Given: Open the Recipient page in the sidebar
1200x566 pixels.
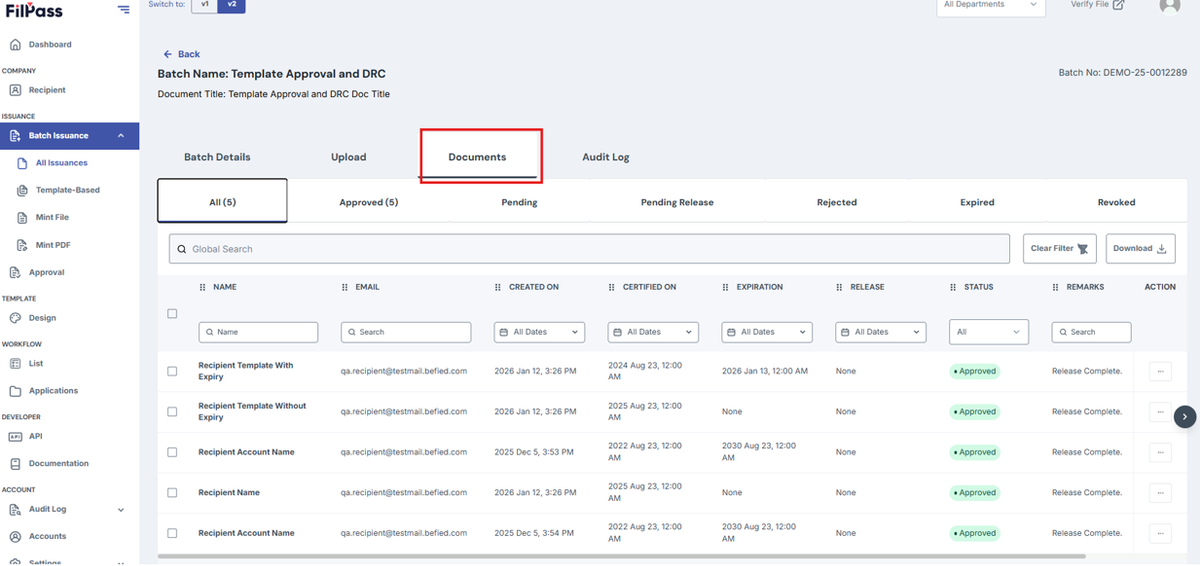Looking at the screenshot, I should pyautogui.click(x=47, y=90).
